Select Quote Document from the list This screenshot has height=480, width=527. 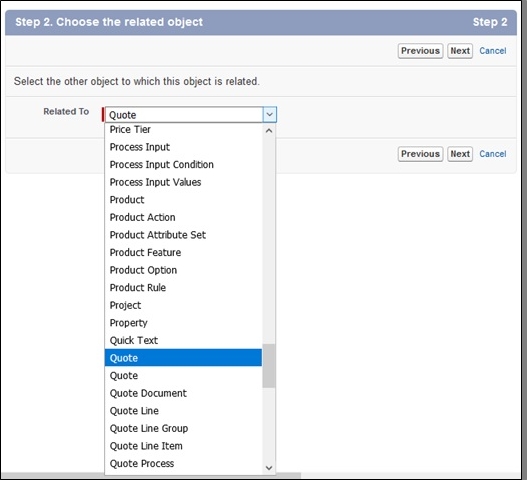click(183, 393)
